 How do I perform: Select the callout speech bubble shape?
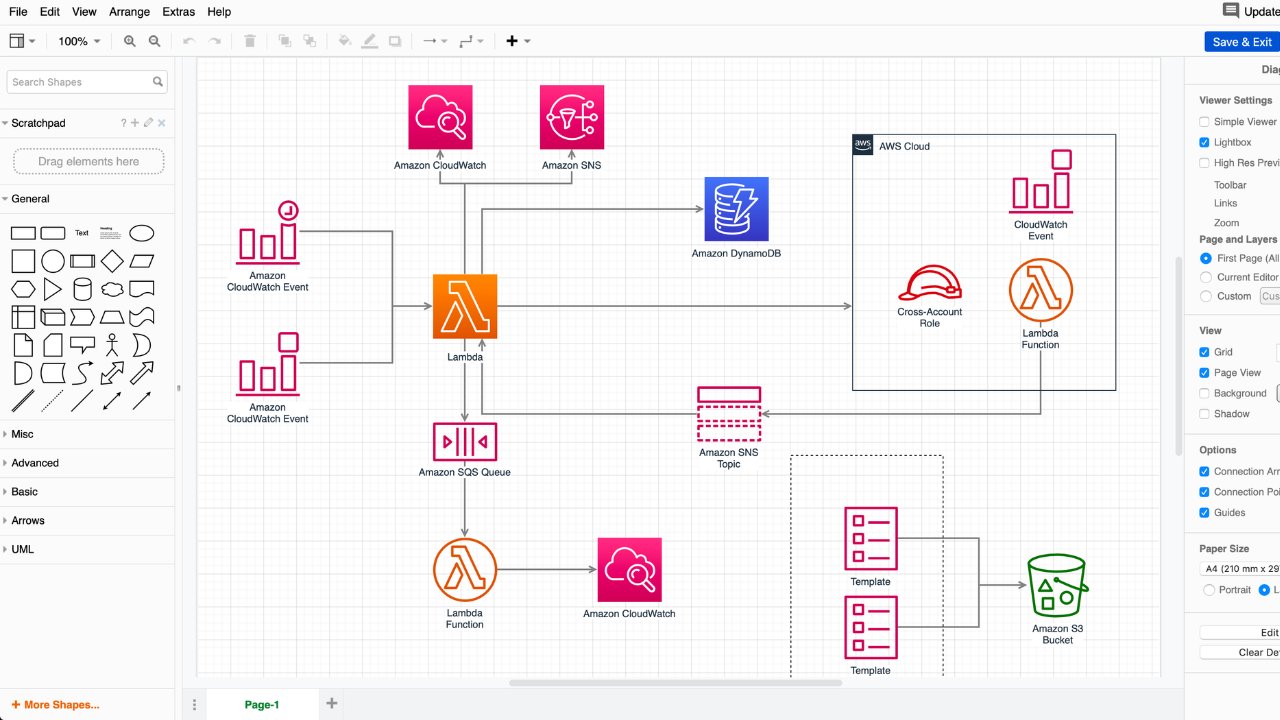click(82, 345)
